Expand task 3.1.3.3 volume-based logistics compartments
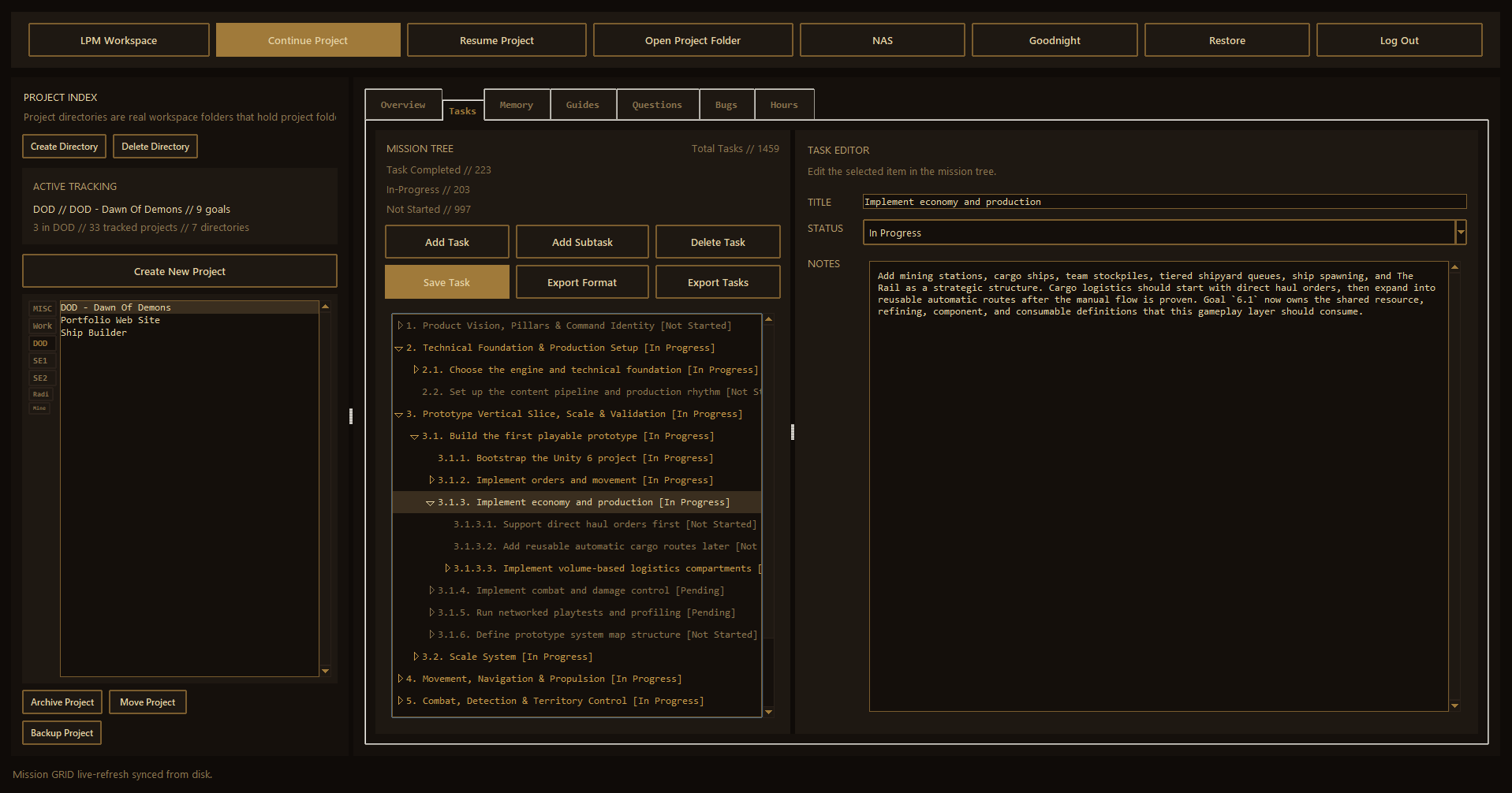Image resolution: width=1512 pixels, height=793 pixels. tap(447, 568)
